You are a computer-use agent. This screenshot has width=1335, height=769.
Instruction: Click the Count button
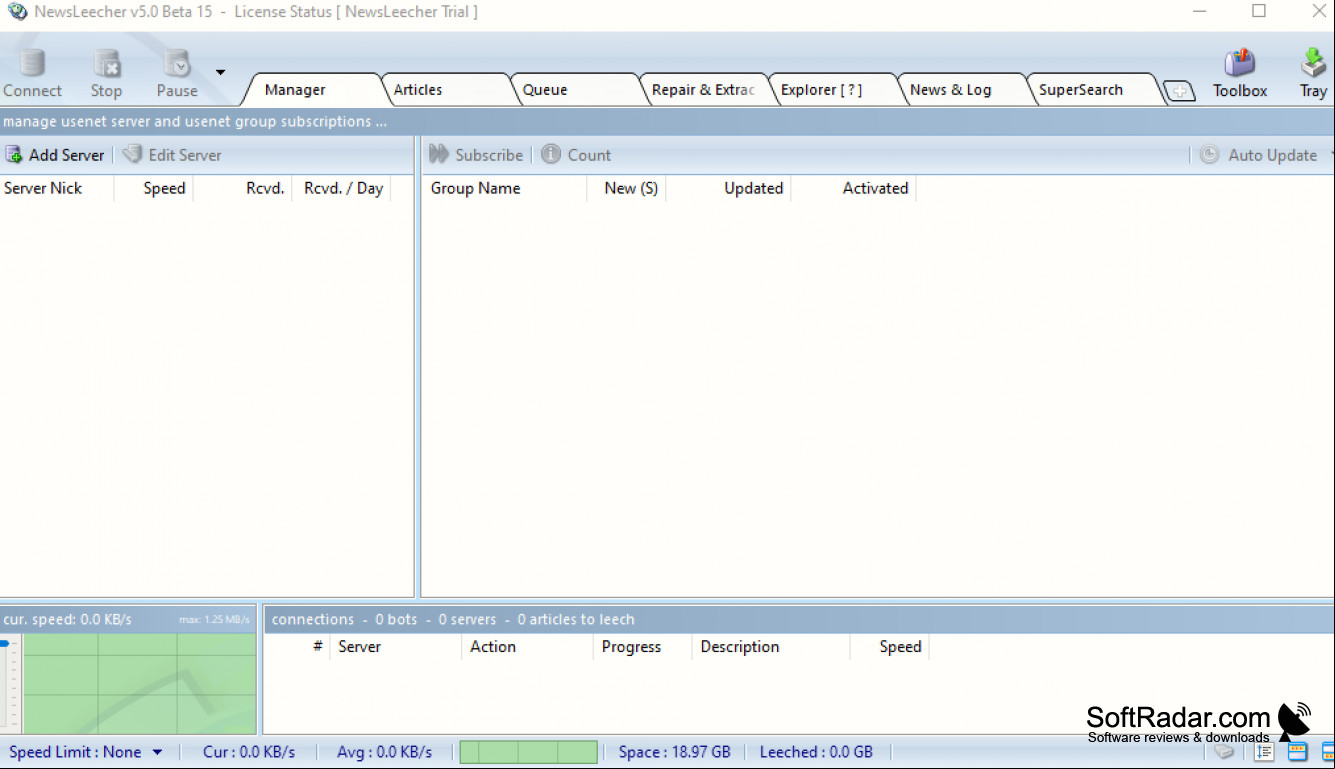(x=576, y=155)
